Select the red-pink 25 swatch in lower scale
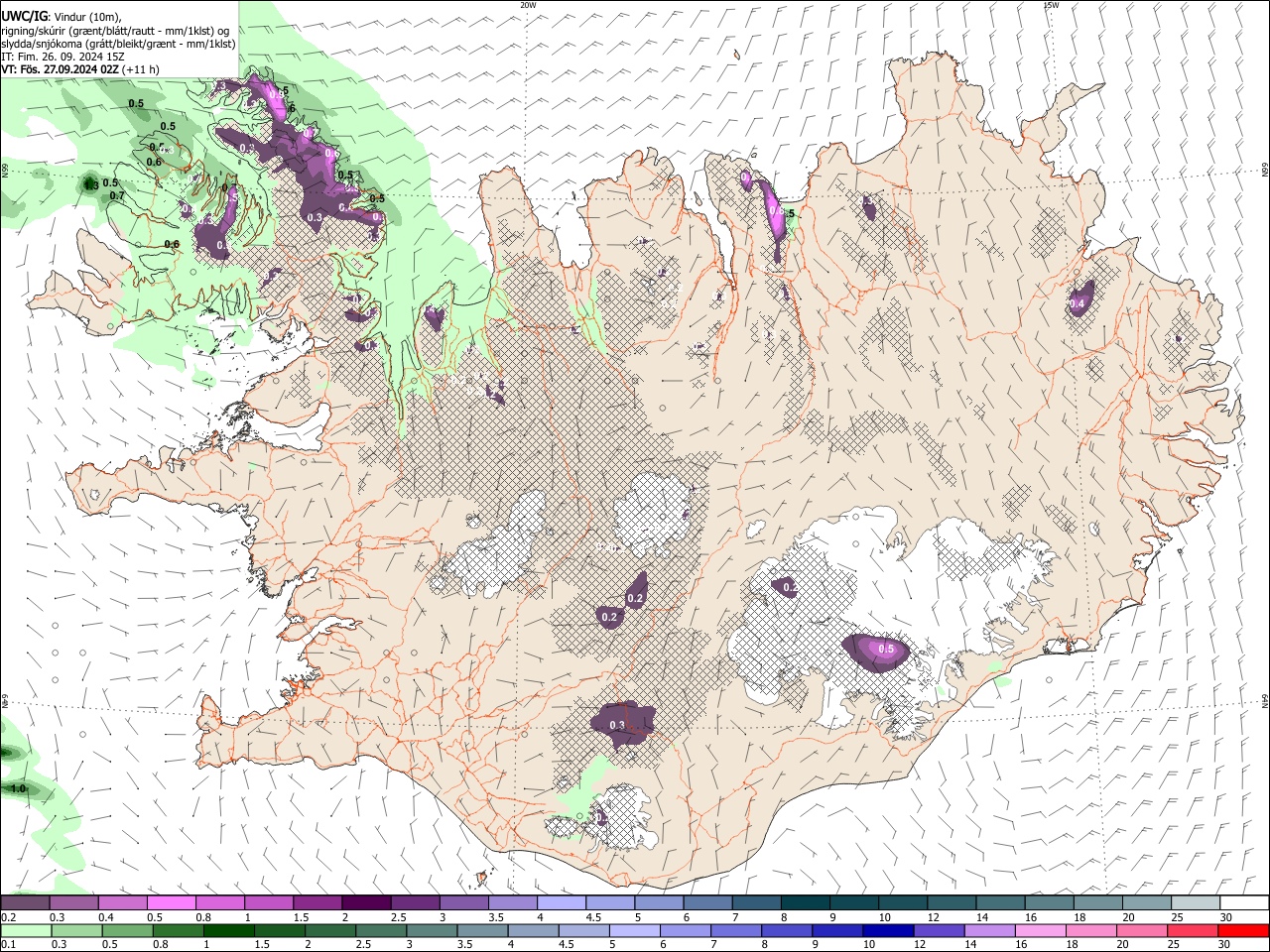This screenshot has height=952, width=1270. [1193, 930]
